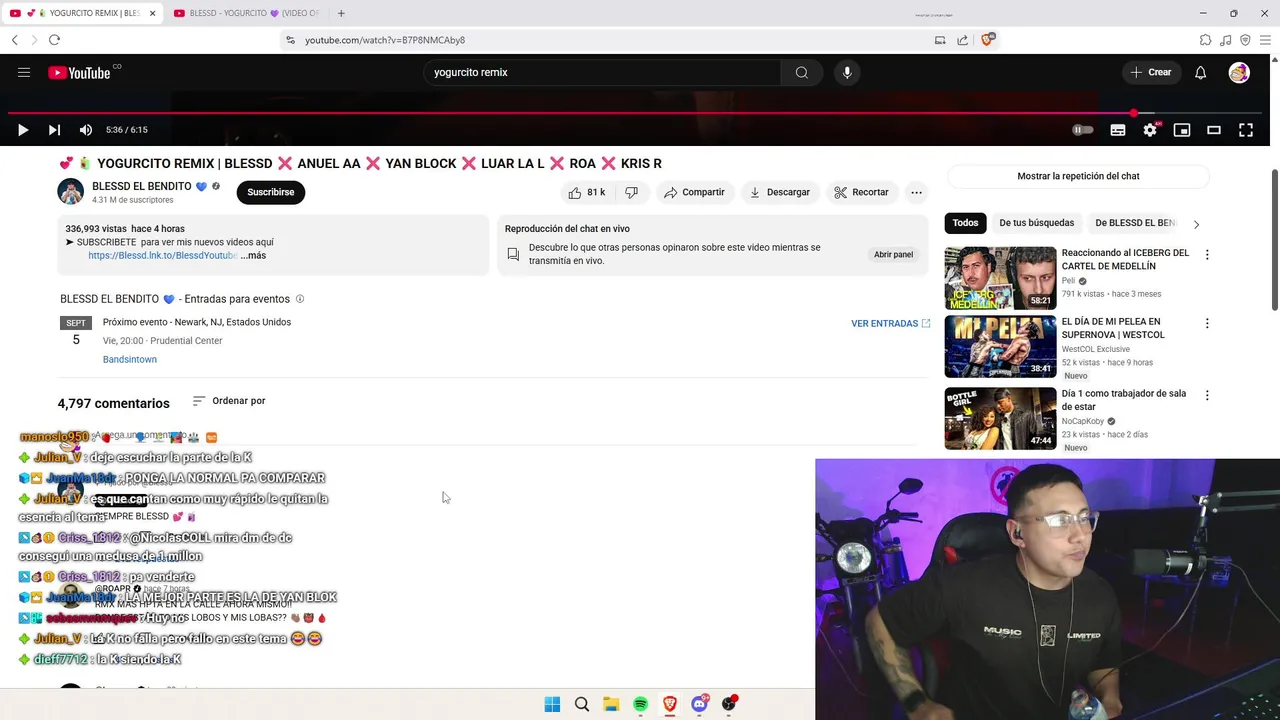1280x720 pixels.
Task: Play the video
Action: pyautogui.click(x=23, y=130)
